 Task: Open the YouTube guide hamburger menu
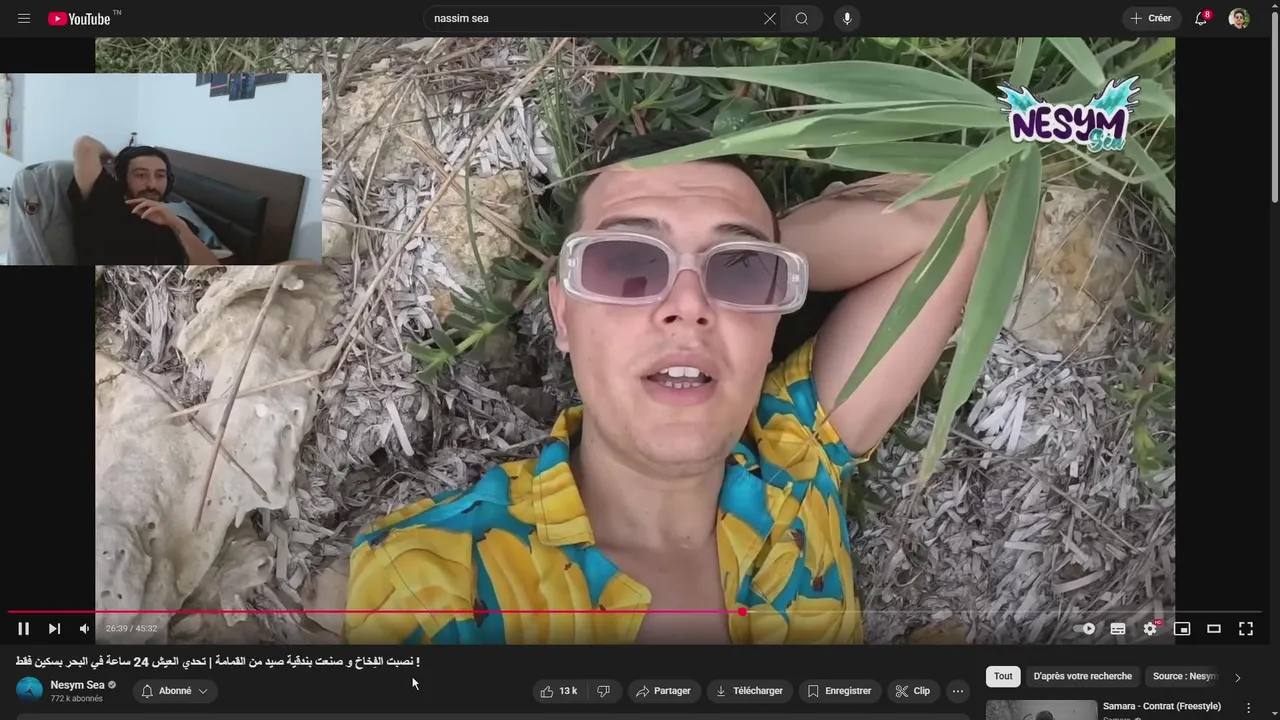click(x=24, y=18)
